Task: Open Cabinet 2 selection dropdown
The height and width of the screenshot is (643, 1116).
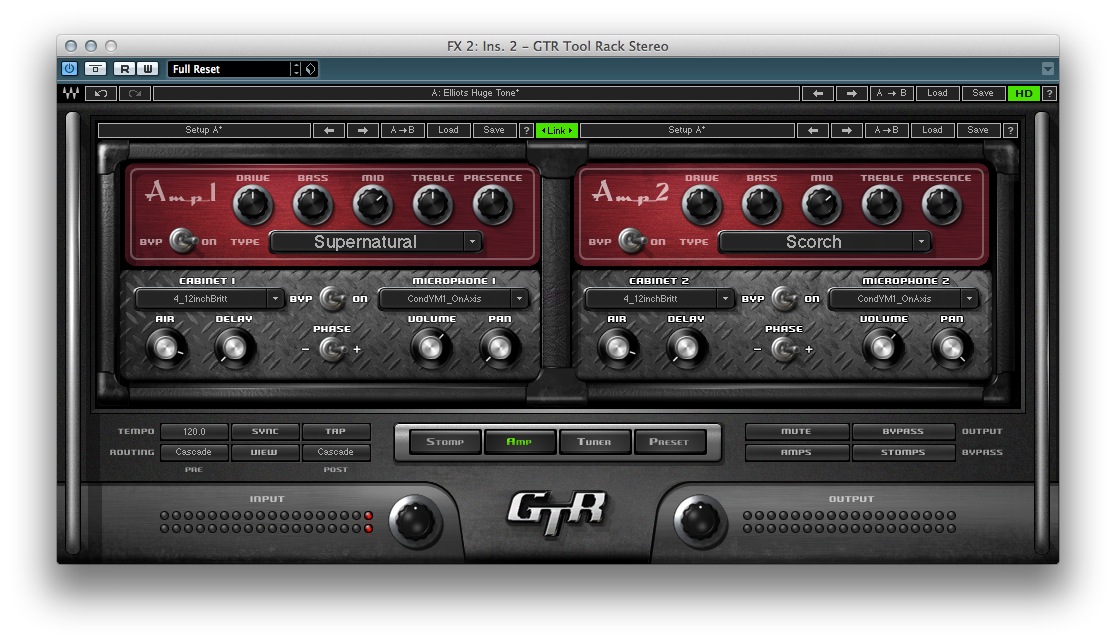Action: coord(658,299)
